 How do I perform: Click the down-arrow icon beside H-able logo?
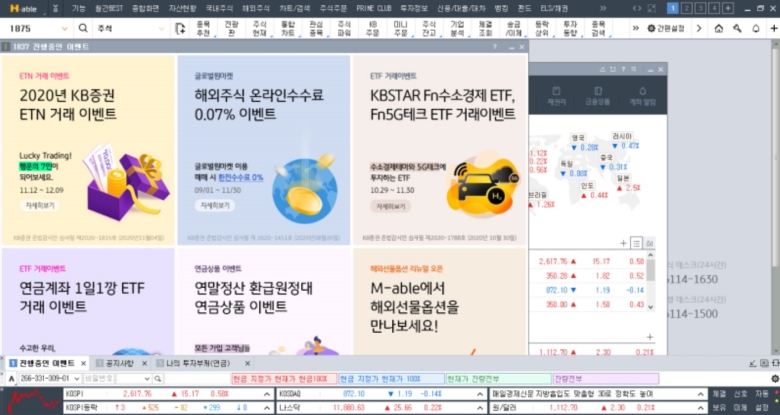(x=55, y=8)
